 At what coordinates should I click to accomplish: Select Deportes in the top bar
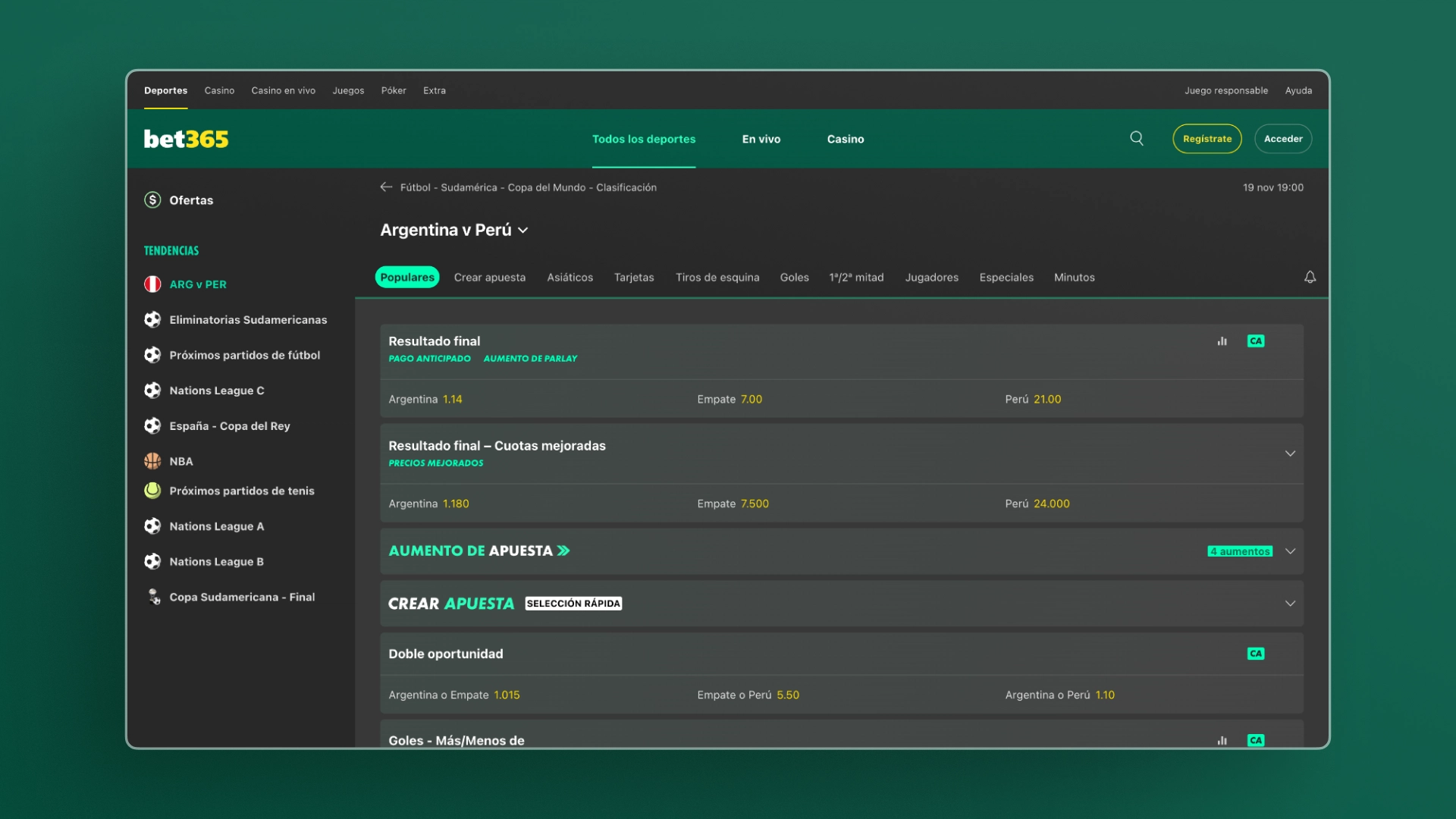click(x=166, y=90)
